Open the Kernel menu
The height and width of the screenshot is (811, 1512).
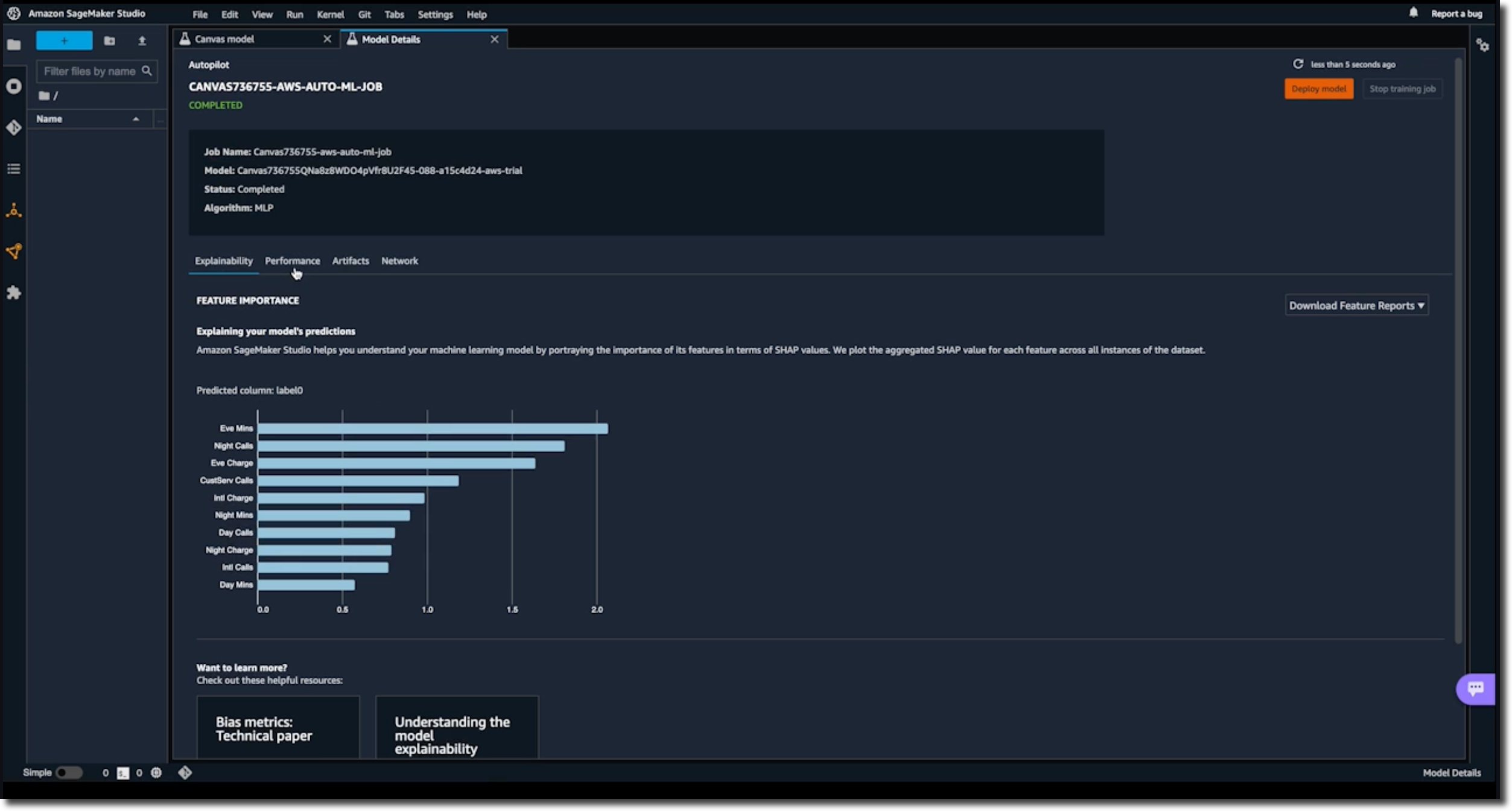click(330, 14)
